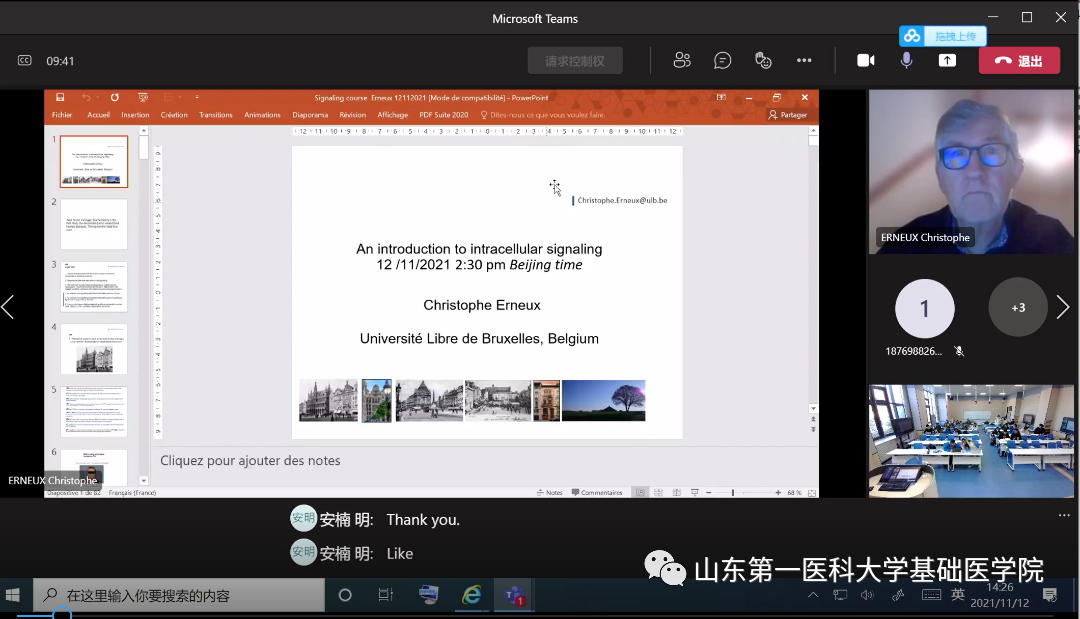Screen dimensions: 1080x619
Task: Click the Windows search box
Action: coord(180,595)
